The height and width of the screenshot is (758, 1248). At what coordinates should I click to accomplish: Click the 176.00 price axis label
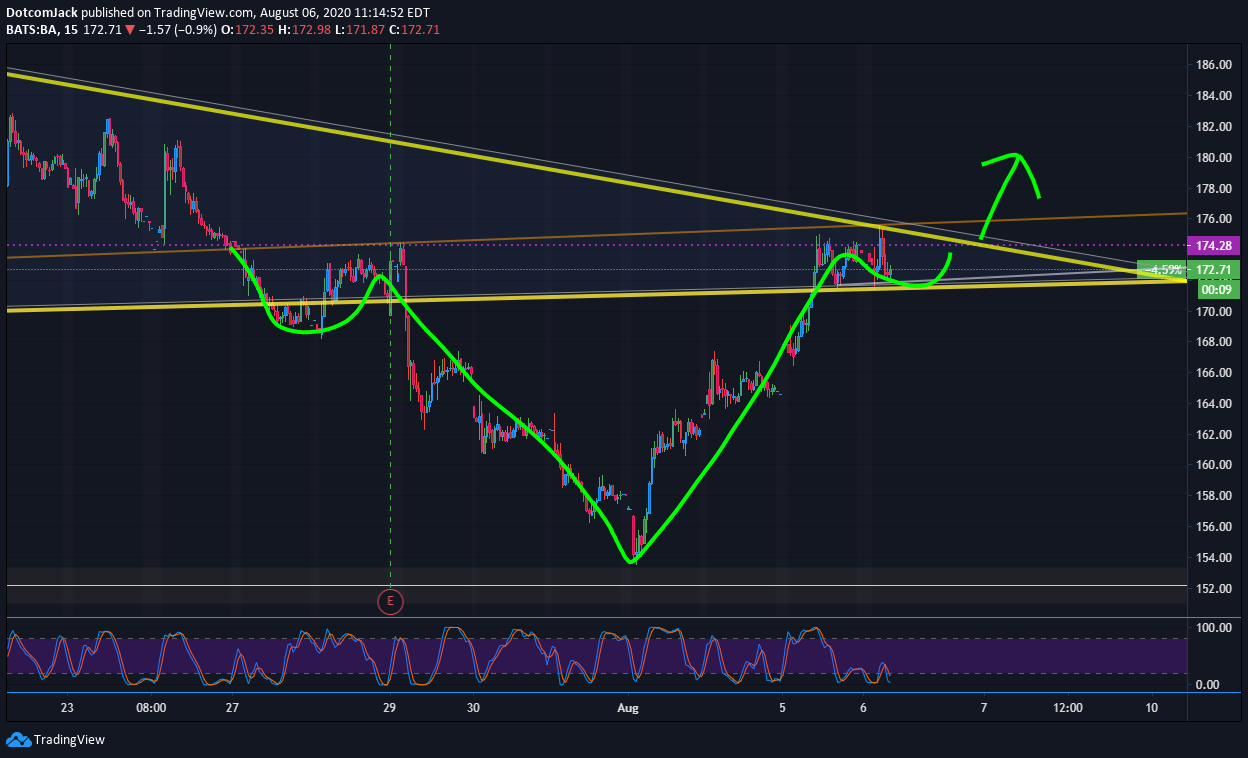(x=1213, y=219)
